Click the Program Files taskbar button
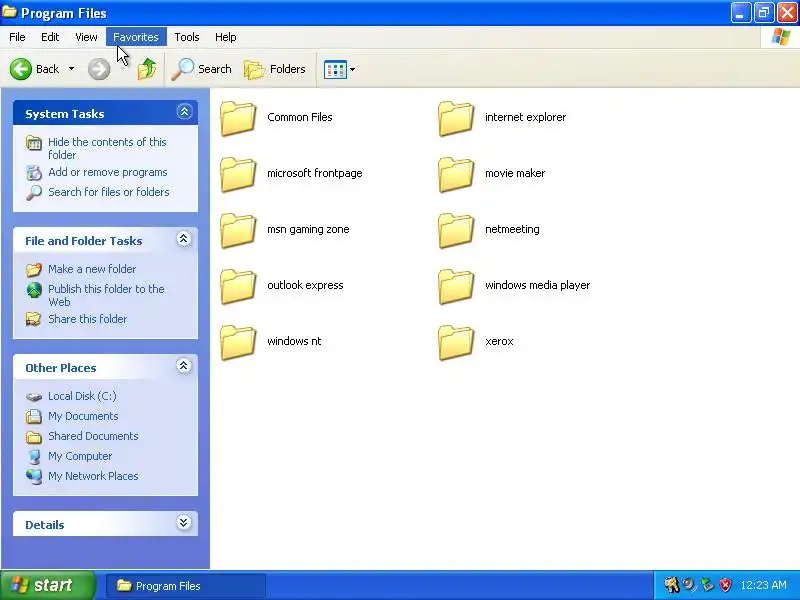Viewport: 800px width, 600px height. pos(186,586)
